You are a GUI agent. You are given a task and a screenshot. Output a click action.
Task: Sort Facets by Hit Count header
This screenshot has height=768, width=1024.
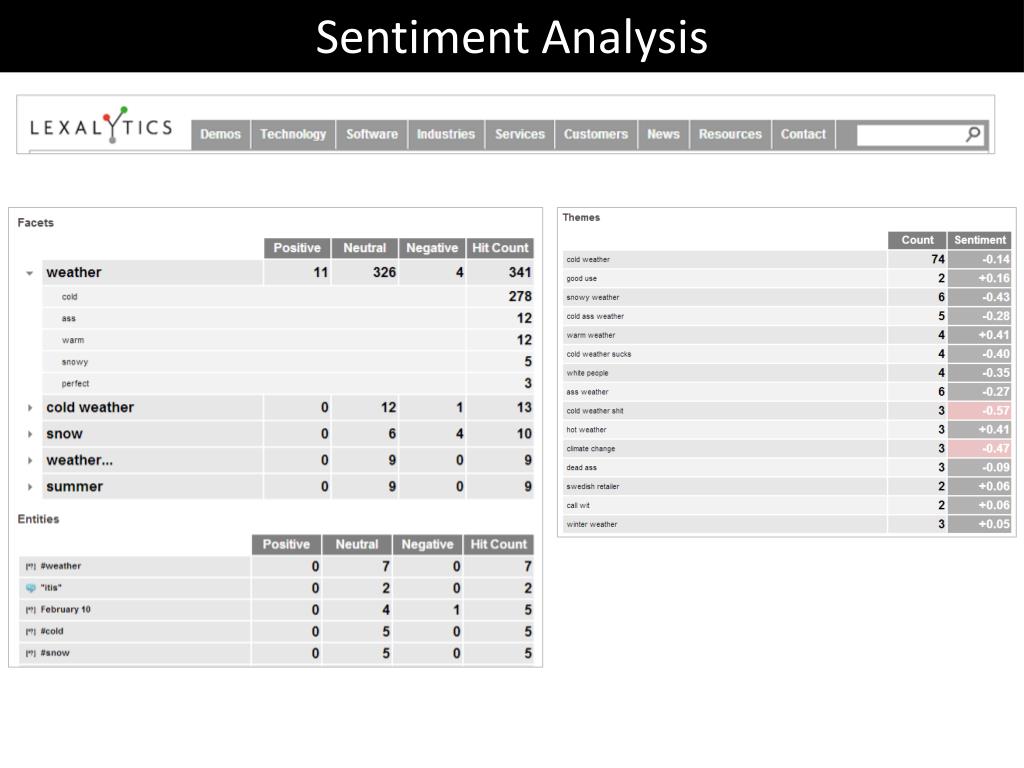tap(500, 248)
